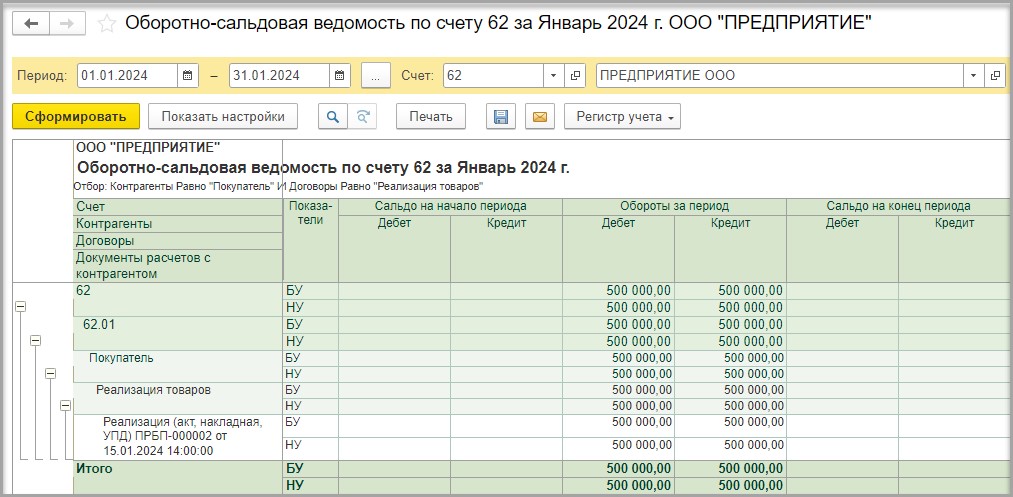Add report to favorites with star icon
This screenshot has height=497, width=1013.
107,23
